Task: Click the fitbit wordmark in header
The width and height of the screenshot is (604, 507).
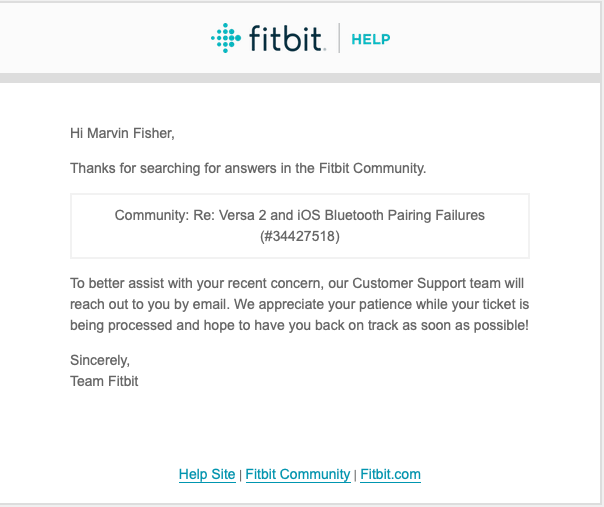Action: tap(285, 38)
